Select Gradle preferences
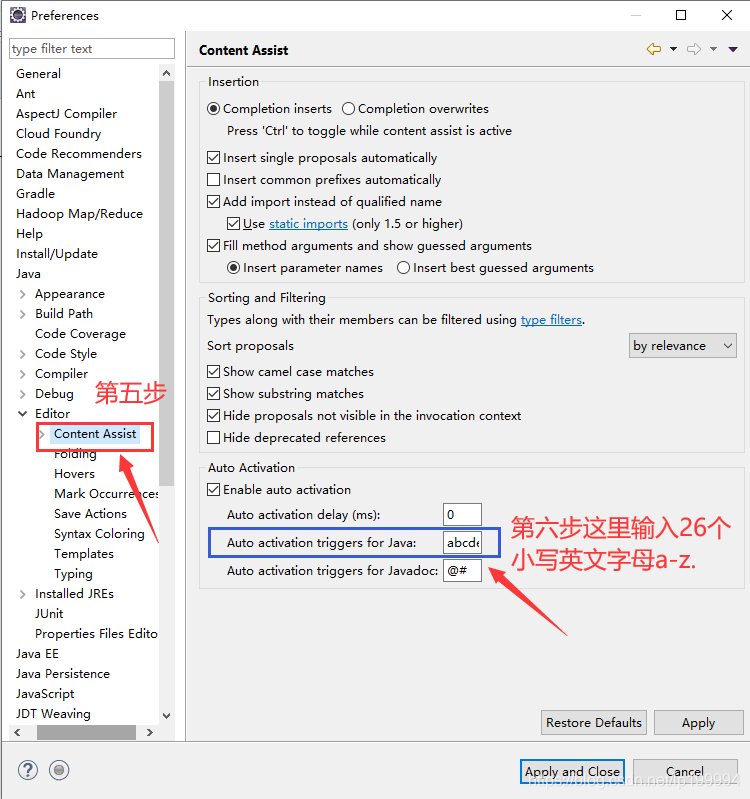 click(35, 194)
